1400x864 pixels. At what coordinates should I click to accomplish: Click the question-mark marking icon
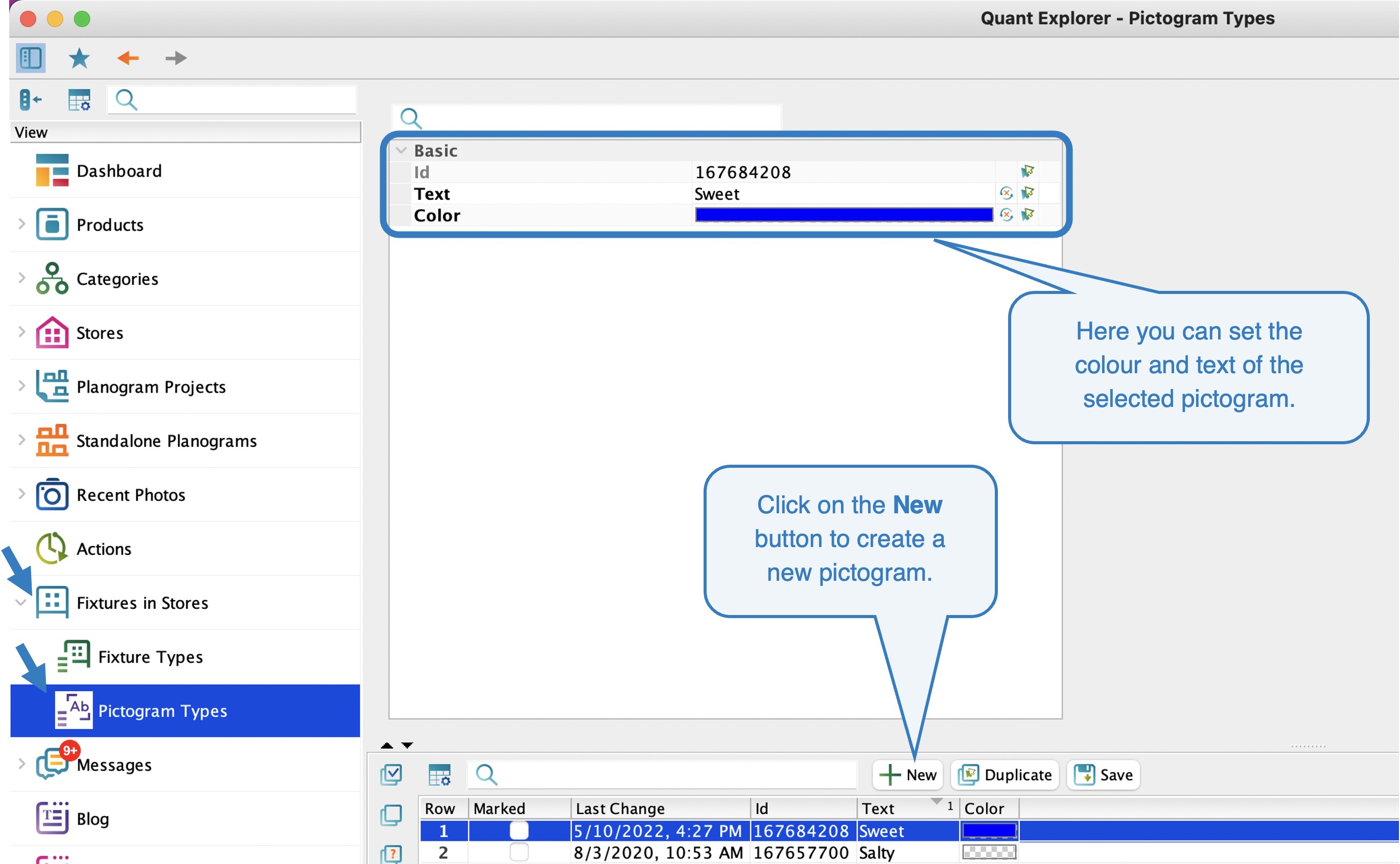click(392, 854)
